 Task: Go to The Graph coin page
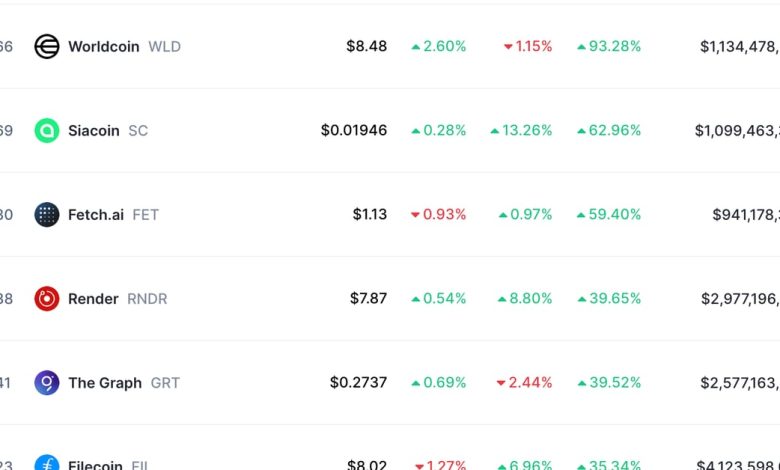point(104,382)
